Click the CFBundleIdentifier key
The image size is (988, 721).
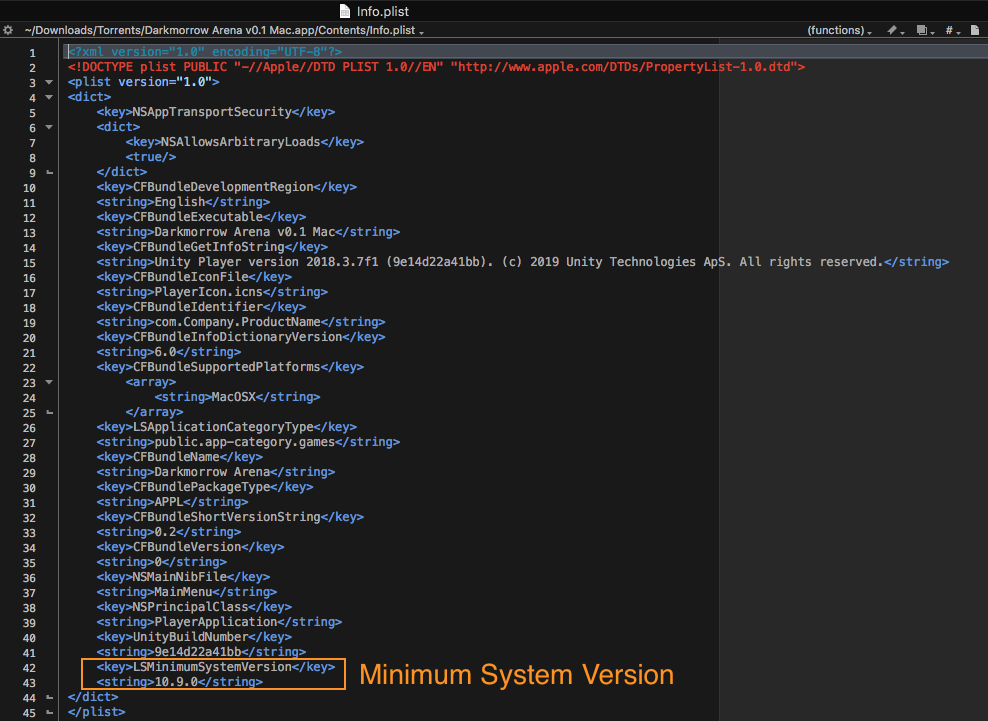coord(202,307)
